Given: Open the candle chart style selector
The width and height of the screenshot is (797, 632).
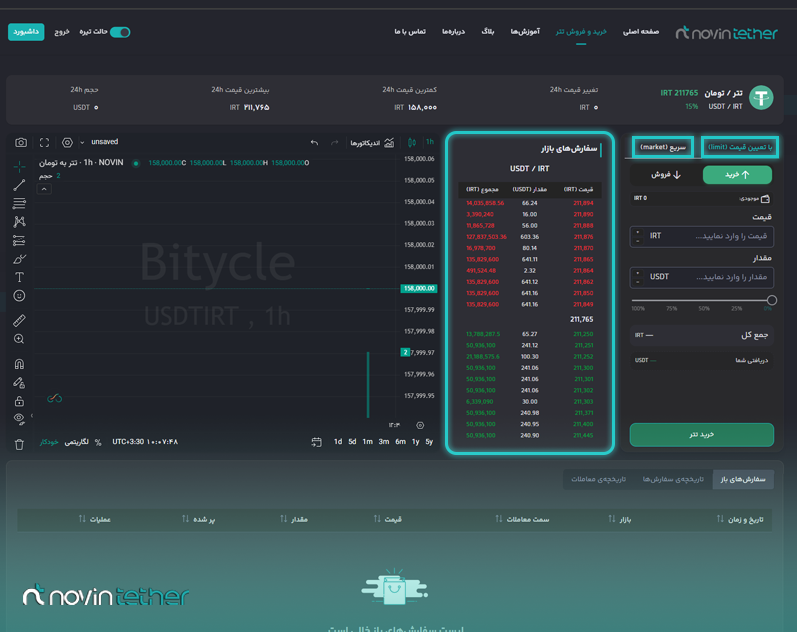Looking at the screenshot, I should tap(412, 142).
